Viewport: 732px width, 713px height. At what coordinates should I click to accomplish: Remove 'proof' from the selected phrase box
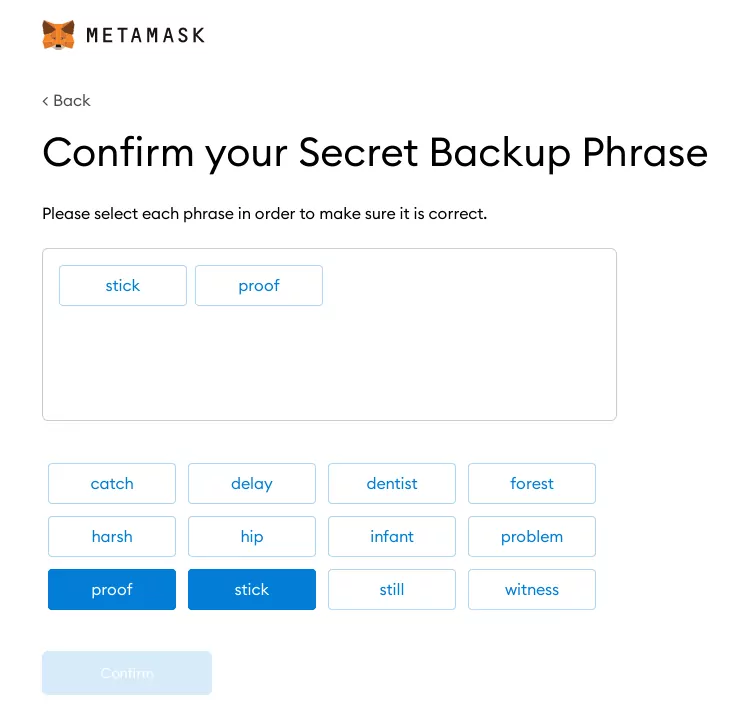[x=259, y=286]
